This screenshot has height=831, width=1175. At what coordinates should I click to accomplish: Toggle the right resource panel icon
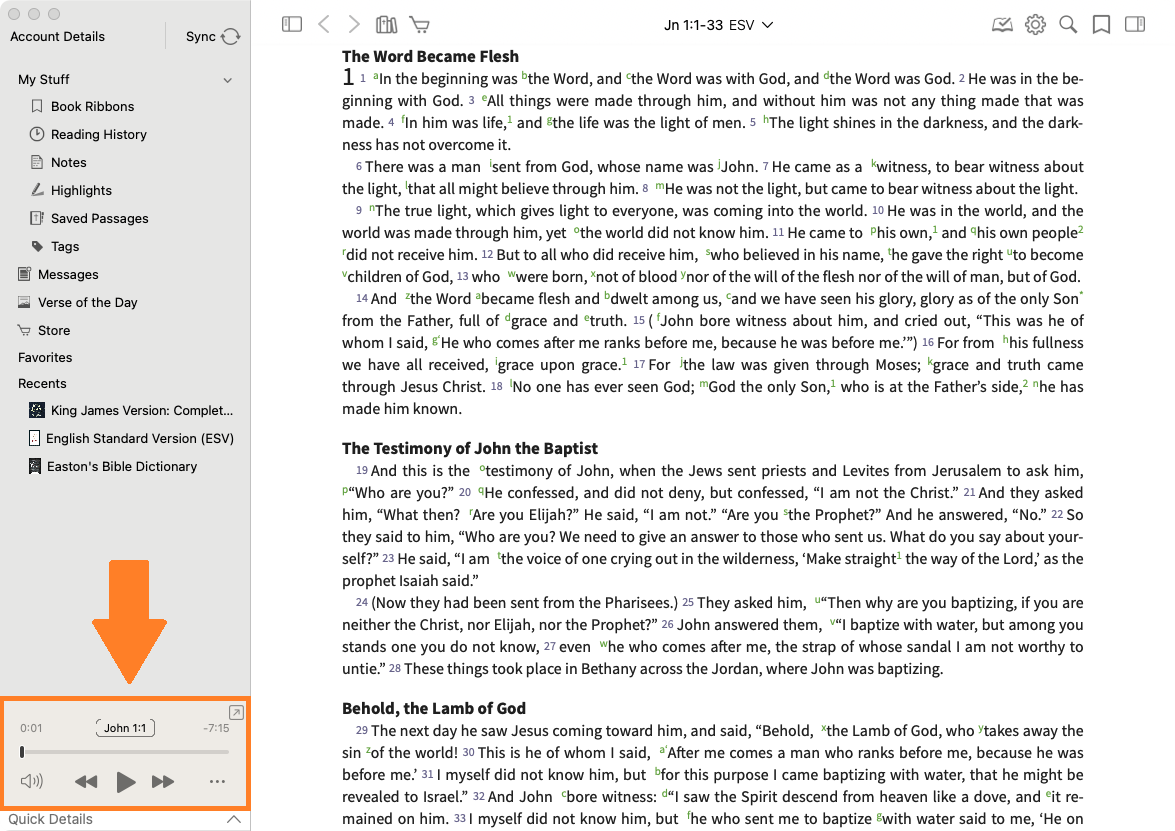1134,24
